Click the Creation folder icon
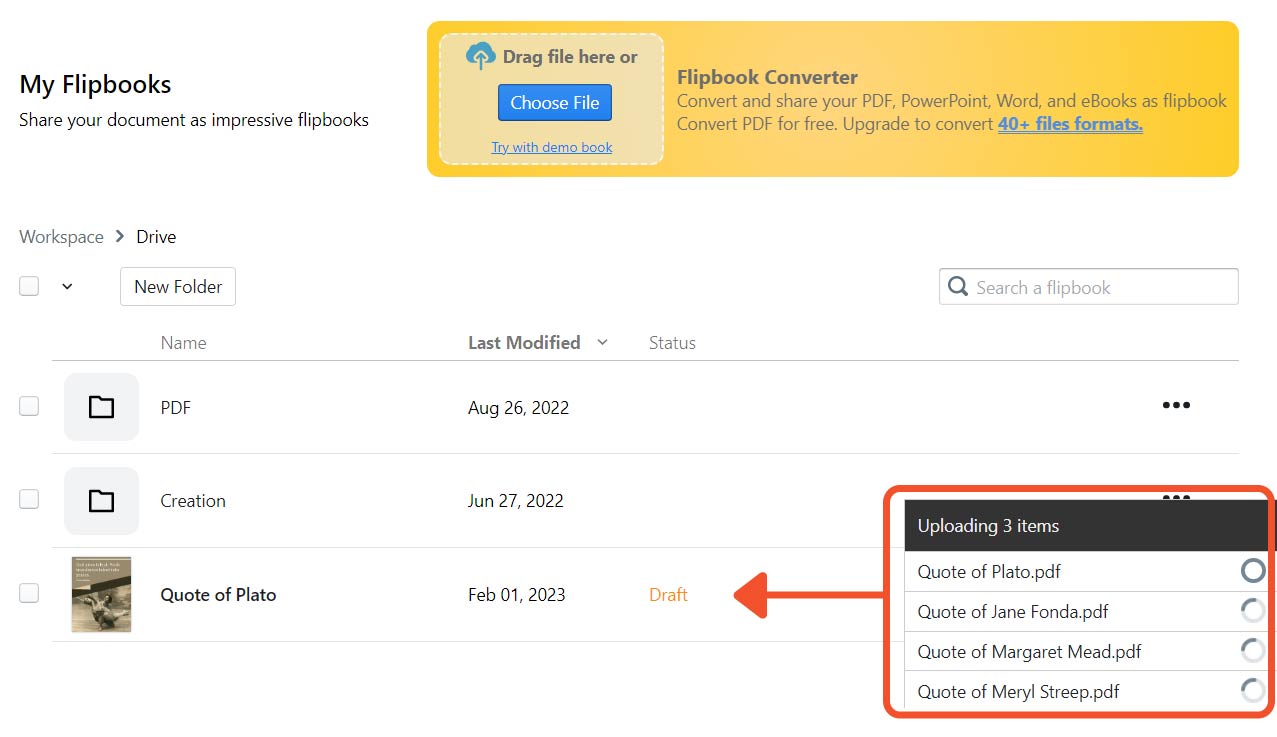The height and width of the screenshot is (737, 1277). [101, 501]
